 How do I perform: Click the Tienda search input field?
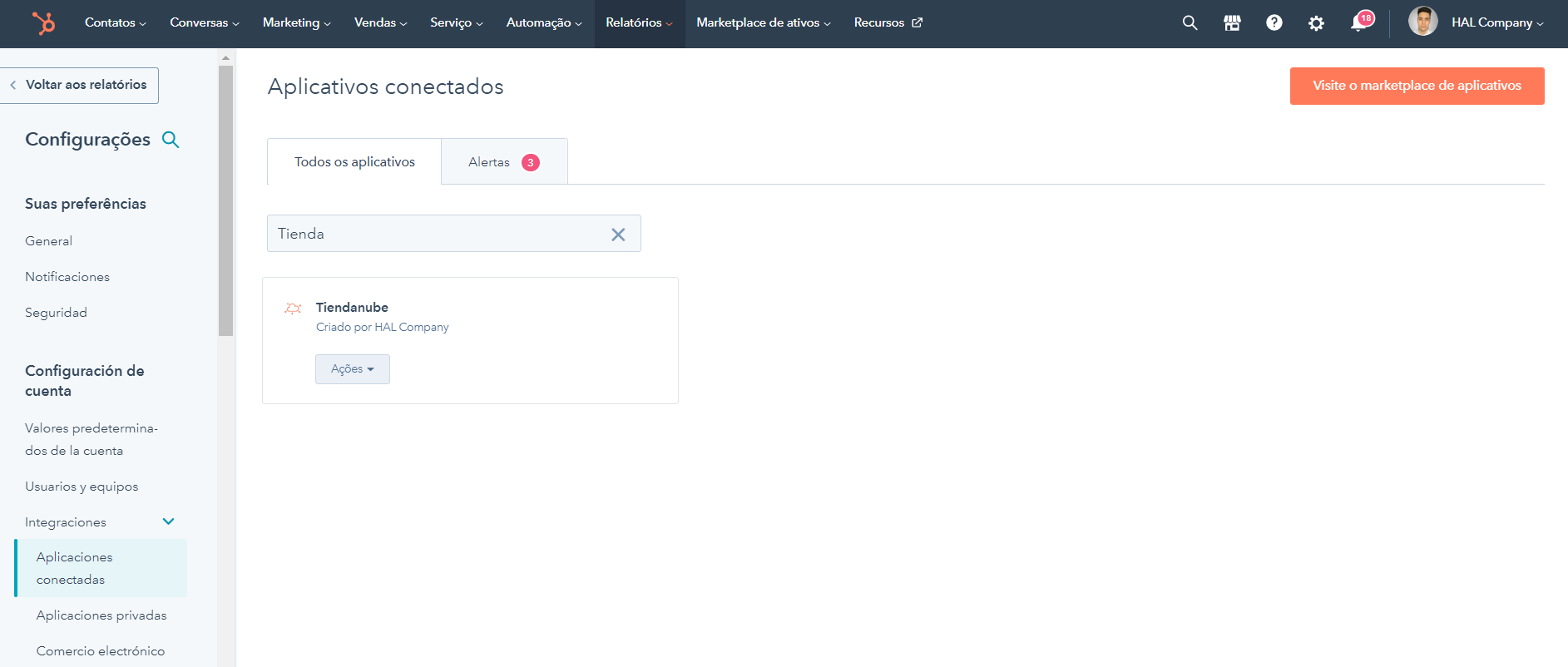point(454,234)
